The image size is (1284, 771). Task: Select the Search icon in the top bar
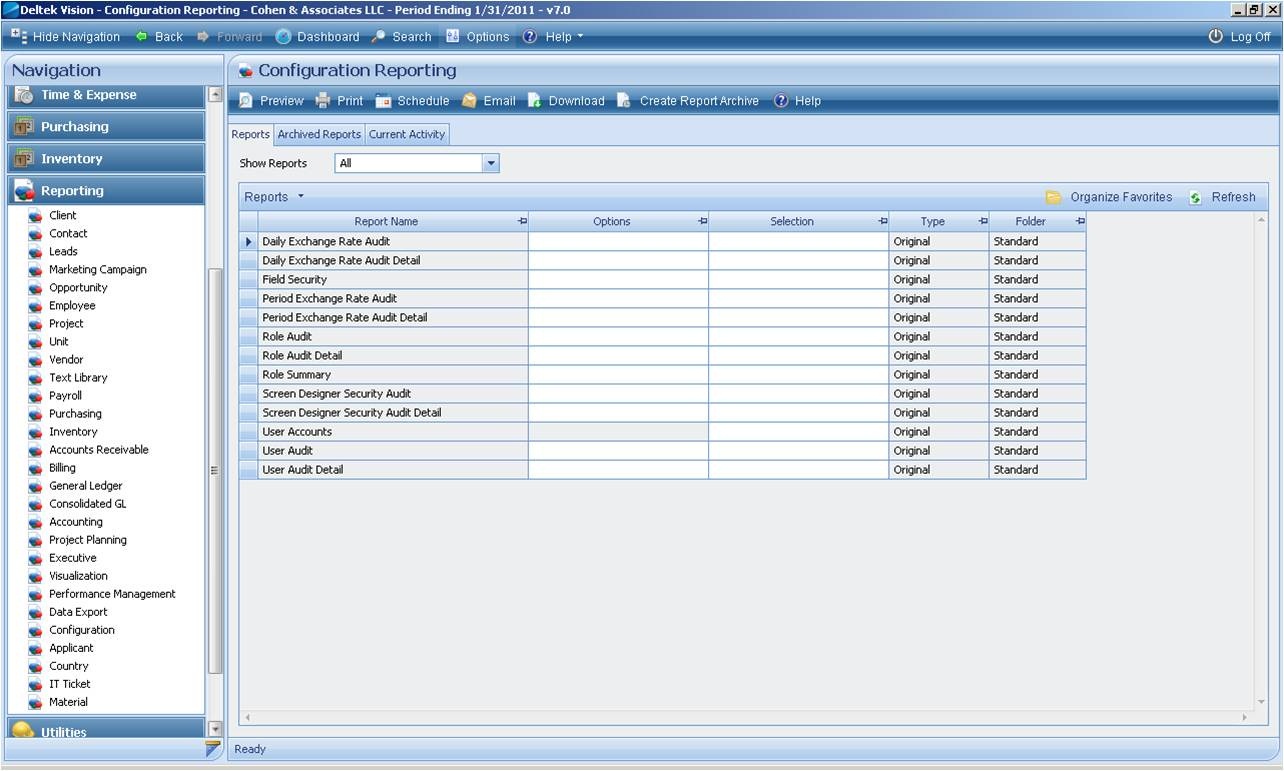click(401, 36)
